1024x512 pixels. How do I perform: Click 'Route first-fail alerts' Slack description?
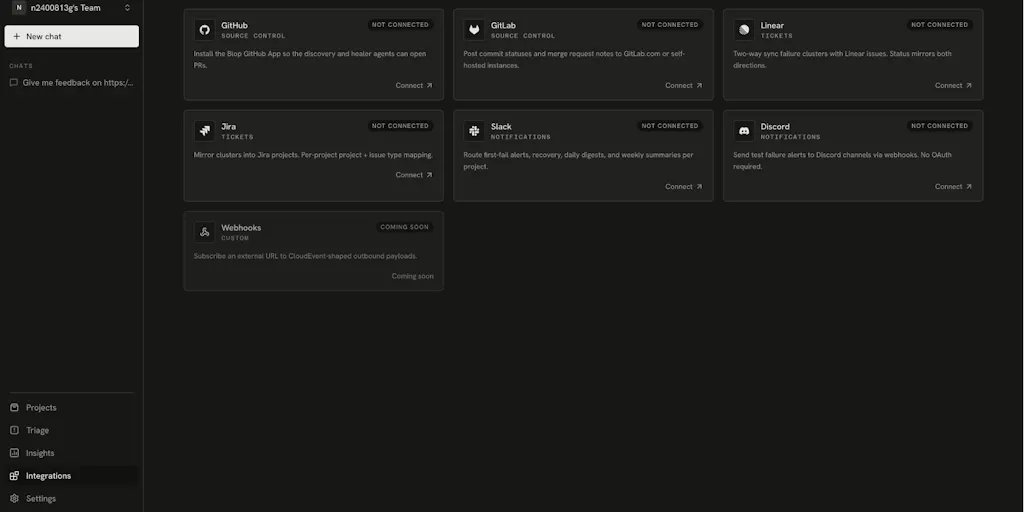tap(579, 161)
